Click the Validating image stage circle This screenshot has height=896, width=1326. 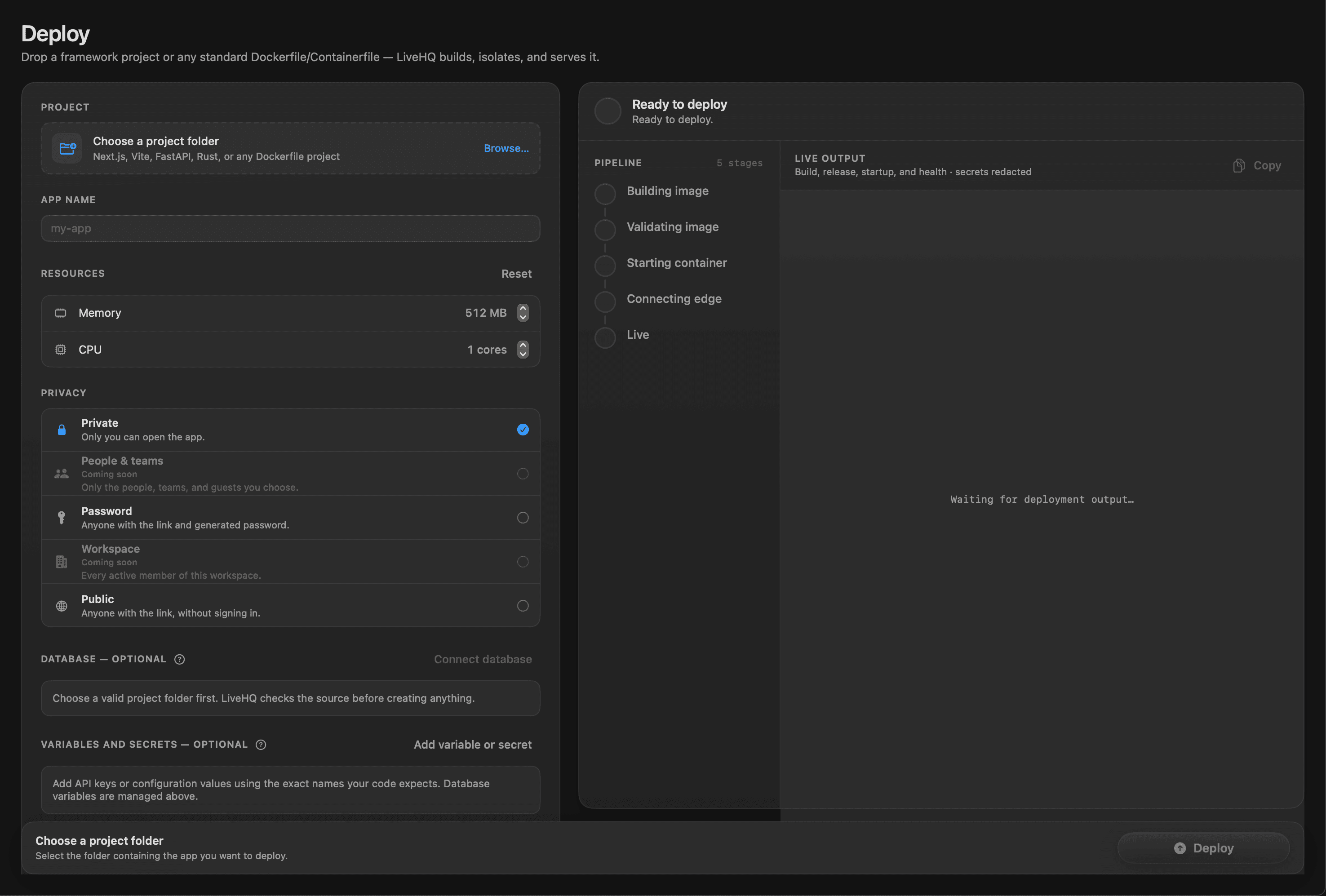pyautogui.click(x=605, y=230)
